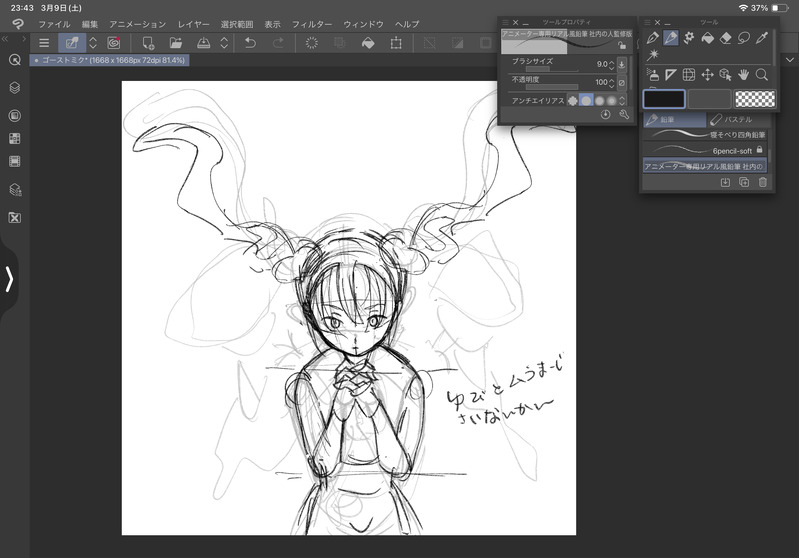Open the アニメーション menu
The image size is (799, 558).
pyautogui.click(x=138, y=24)
